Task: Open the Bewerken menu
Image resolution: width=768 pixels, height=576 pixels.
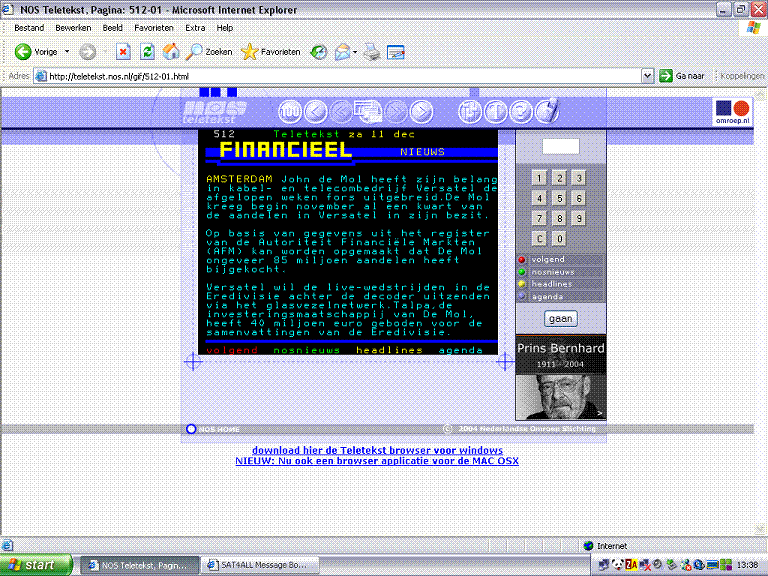Action: tap(73, 28)
